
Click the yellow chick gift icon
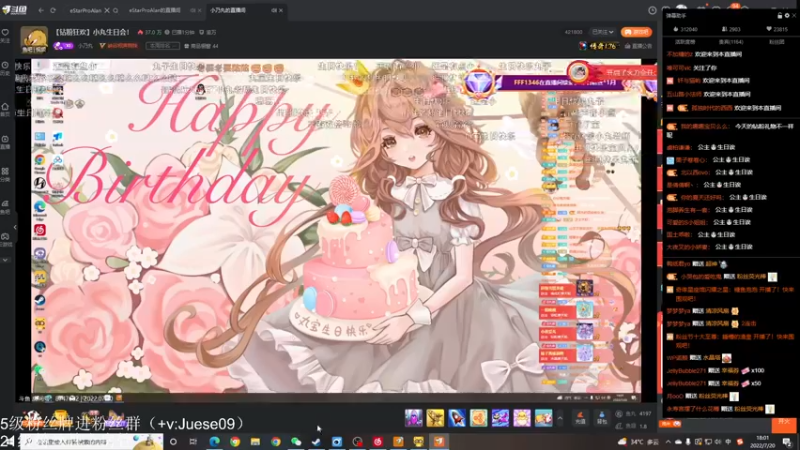tap(522, 418)
